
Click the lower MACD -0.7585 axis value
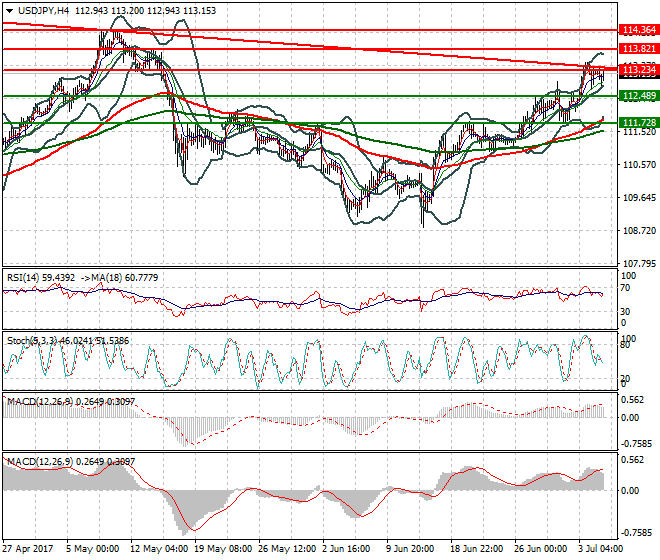coord(635,533)
